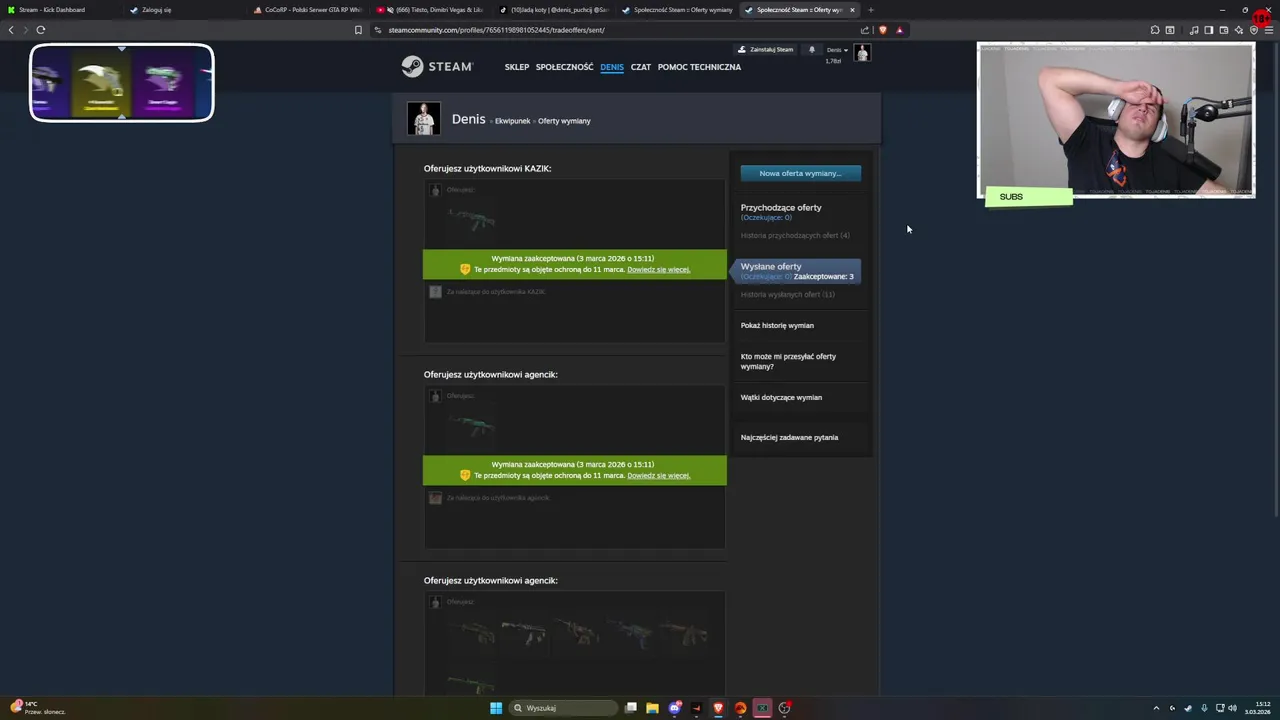Click the Brave Shields lion icon

pos(883,30)
